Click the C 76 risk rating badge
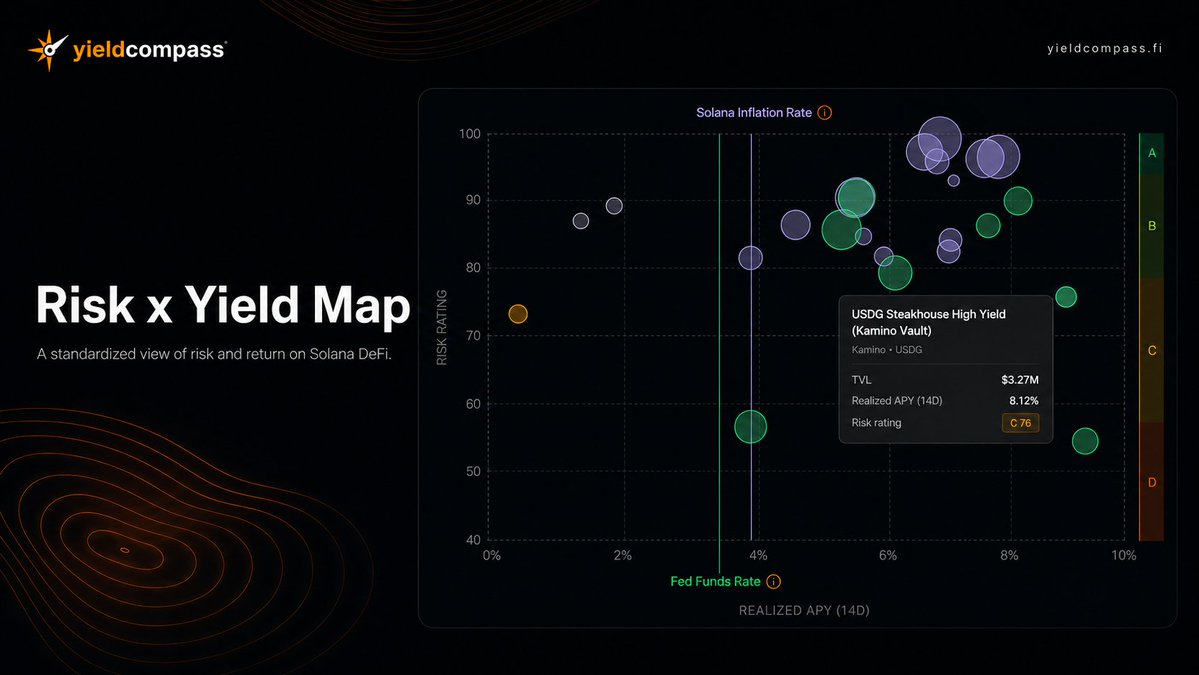This screenshot has height=675, width=1199. tap(1020, 423)
